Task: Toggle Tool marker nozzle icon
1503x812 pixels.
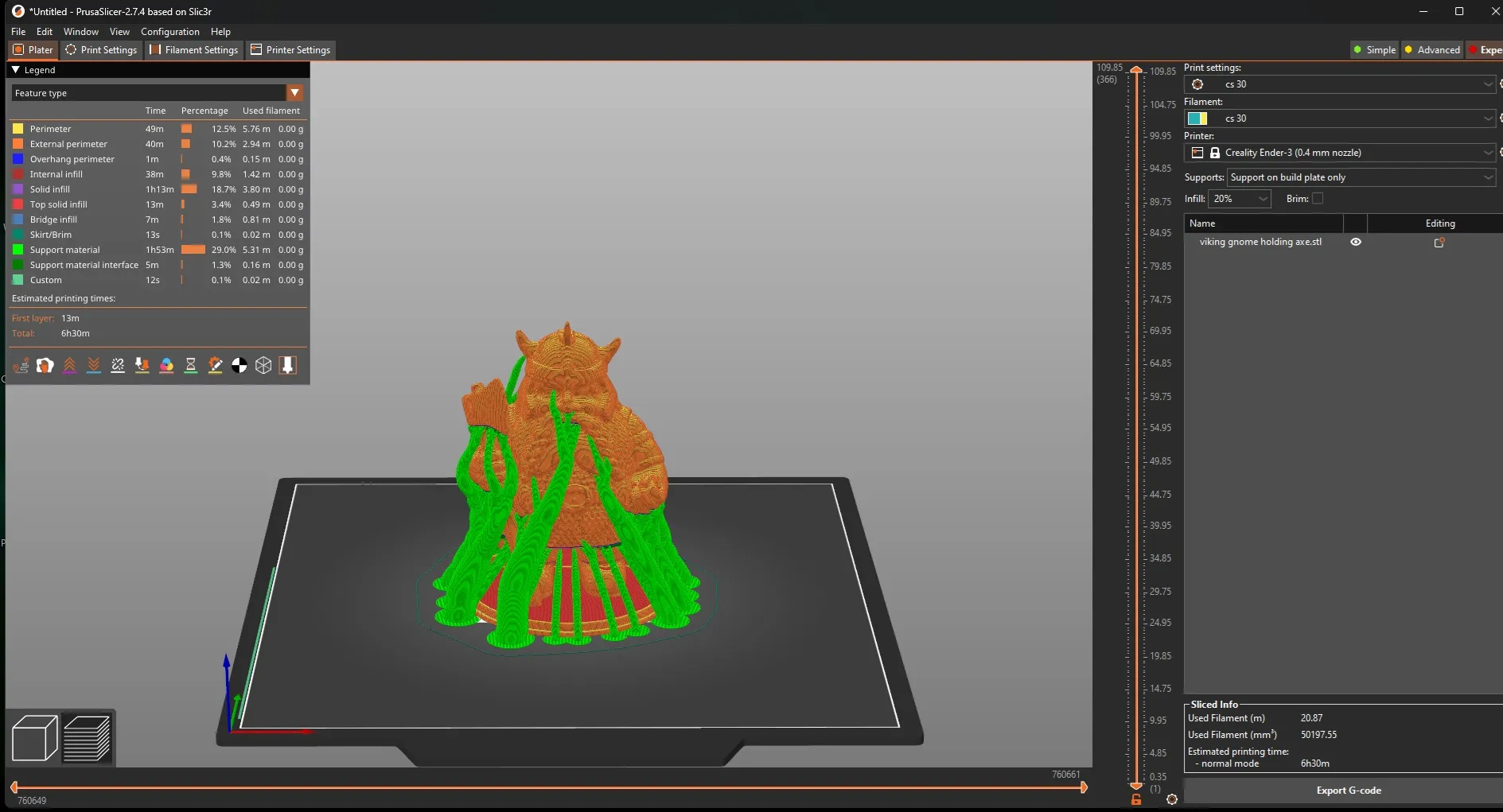Action: [x=288, y=365]
